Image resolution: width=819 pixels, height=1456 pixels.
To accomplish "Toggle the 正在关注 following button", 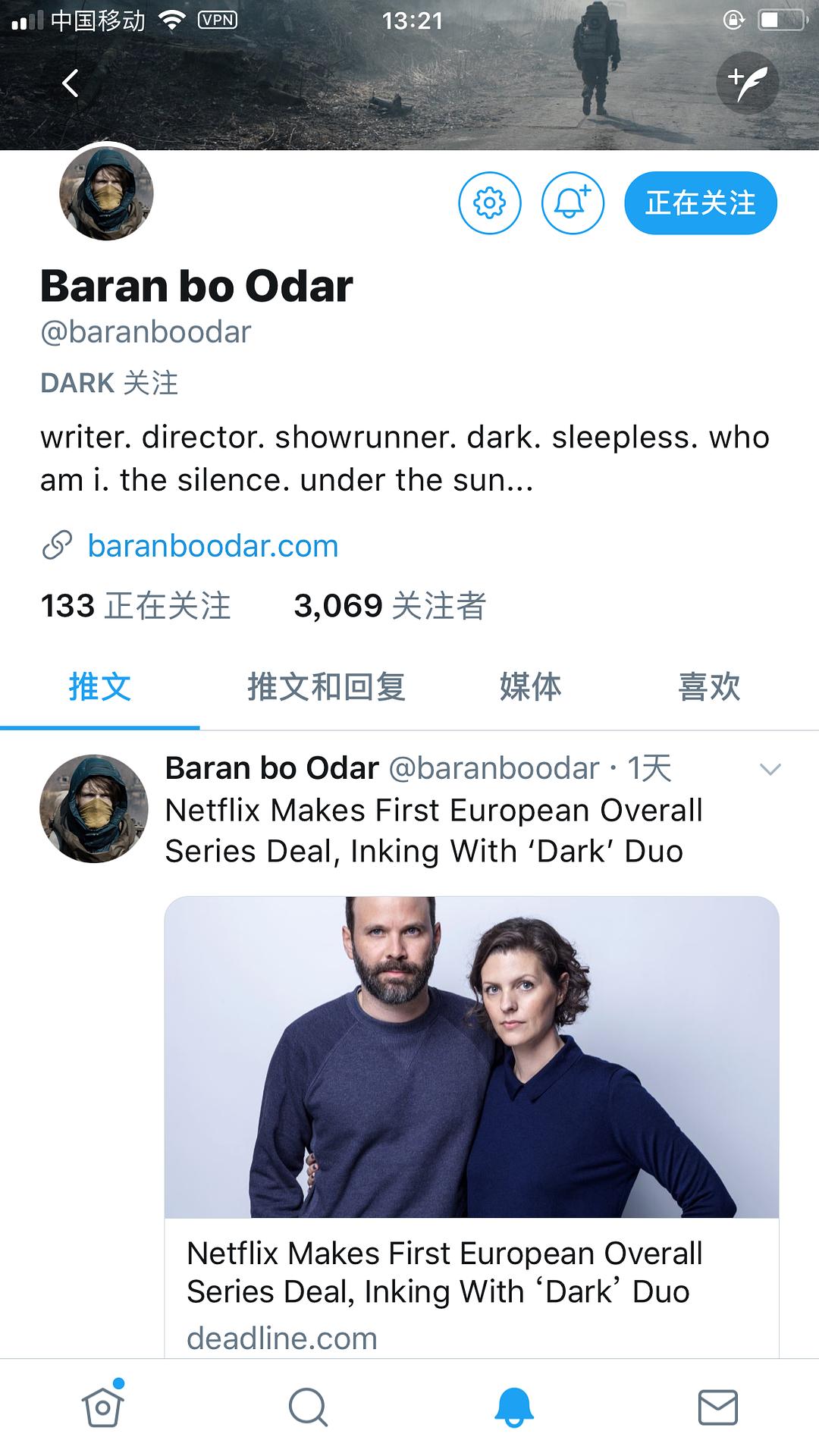I will click(x=700, y=203).
